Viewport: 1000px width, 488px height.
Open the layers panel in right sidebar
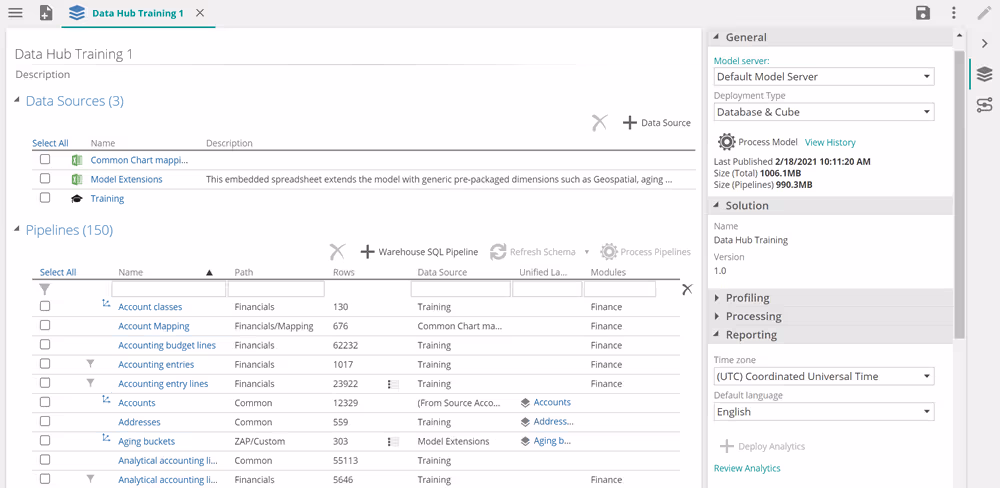click(984, 75)
